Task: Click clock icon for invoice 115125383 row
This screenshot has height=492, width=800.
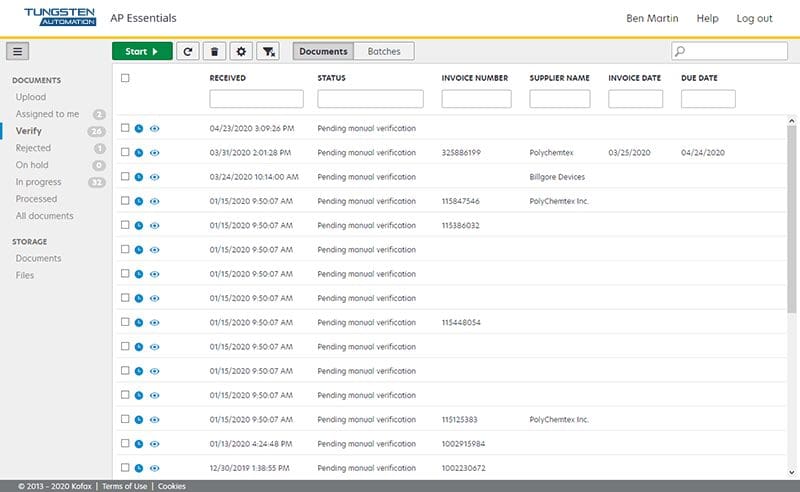Action: [x=139, y=420]
